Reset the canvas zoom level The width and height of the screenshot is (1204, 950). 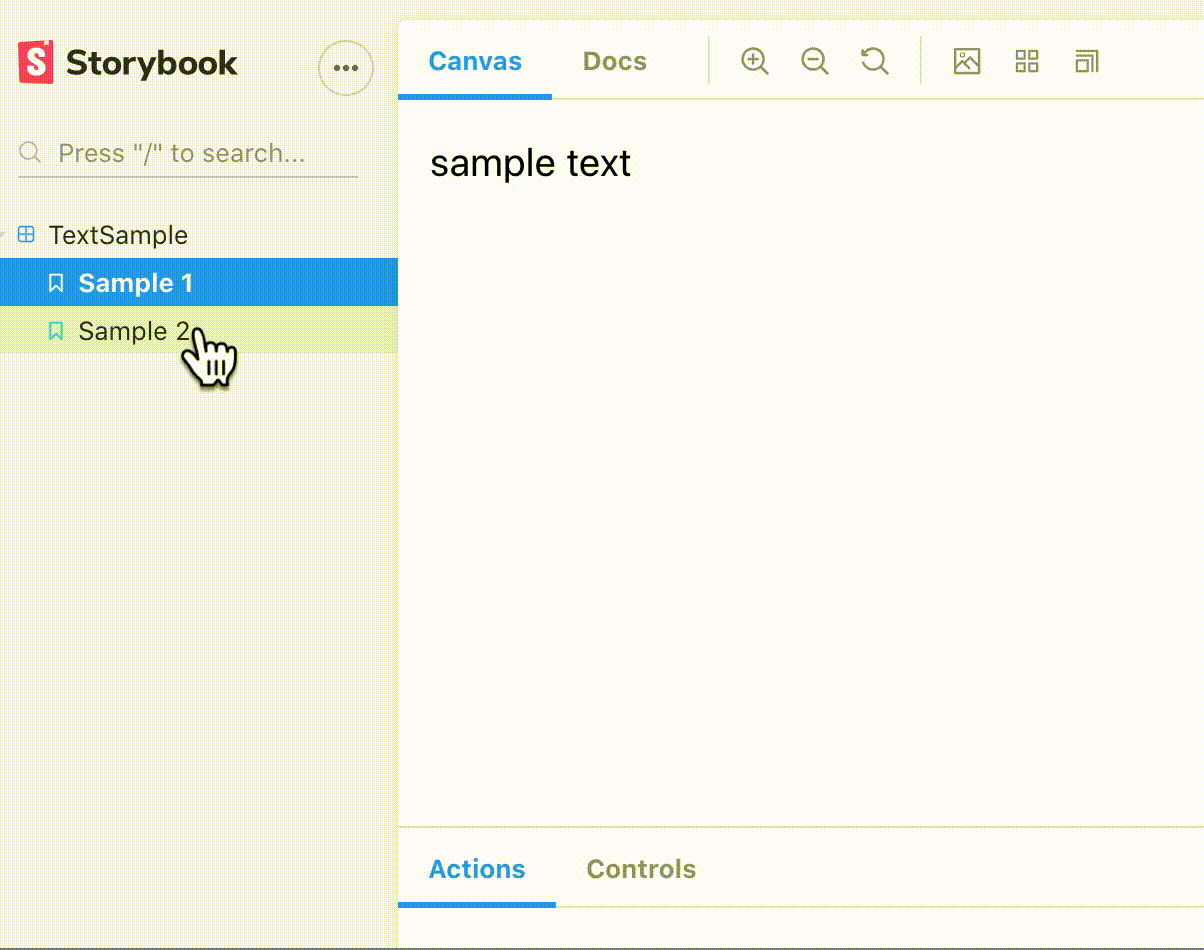tap(875, 62)
